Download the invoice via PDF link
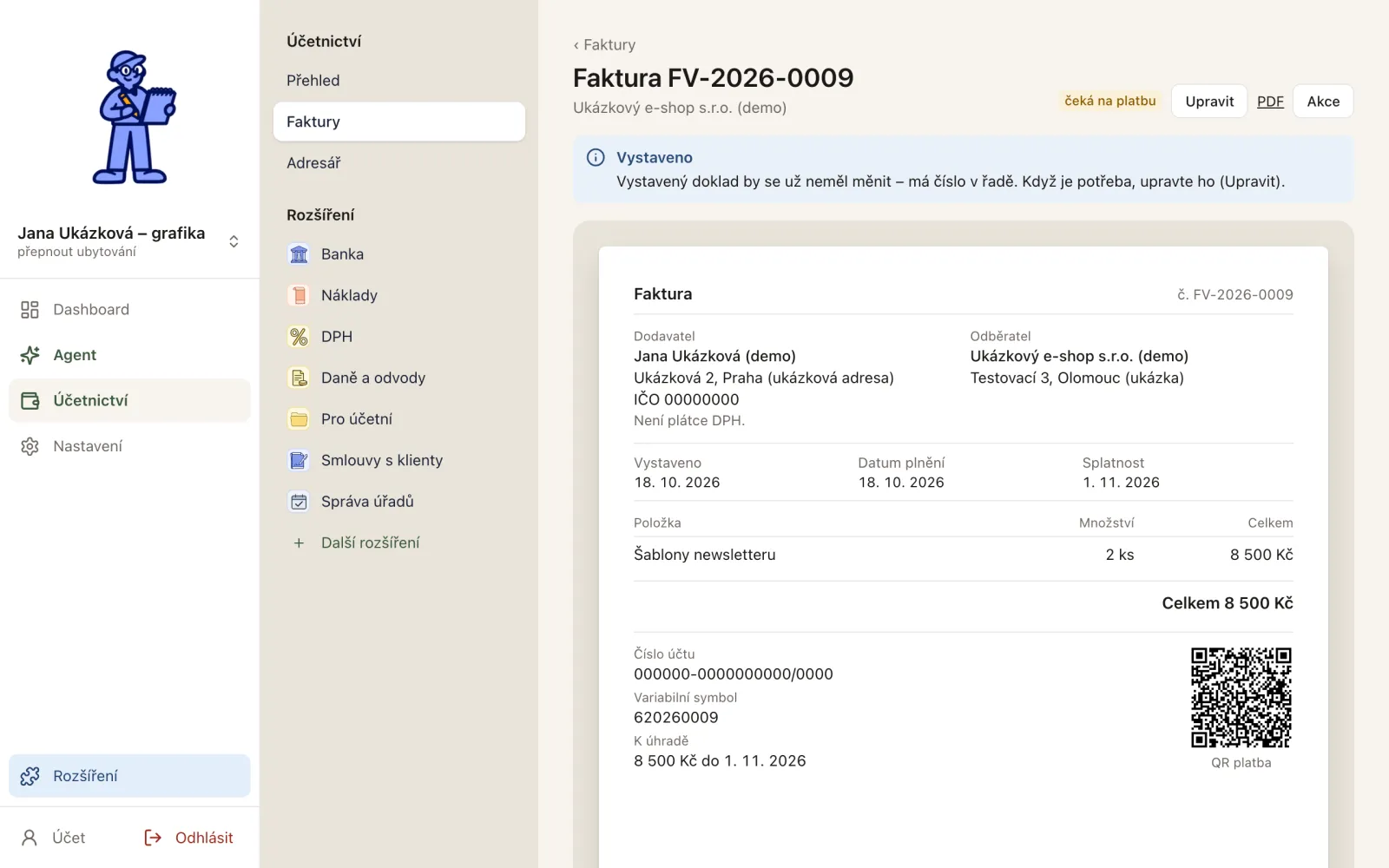The width and height of the screenshot is (1389, 868). [x=1270, y=102]
